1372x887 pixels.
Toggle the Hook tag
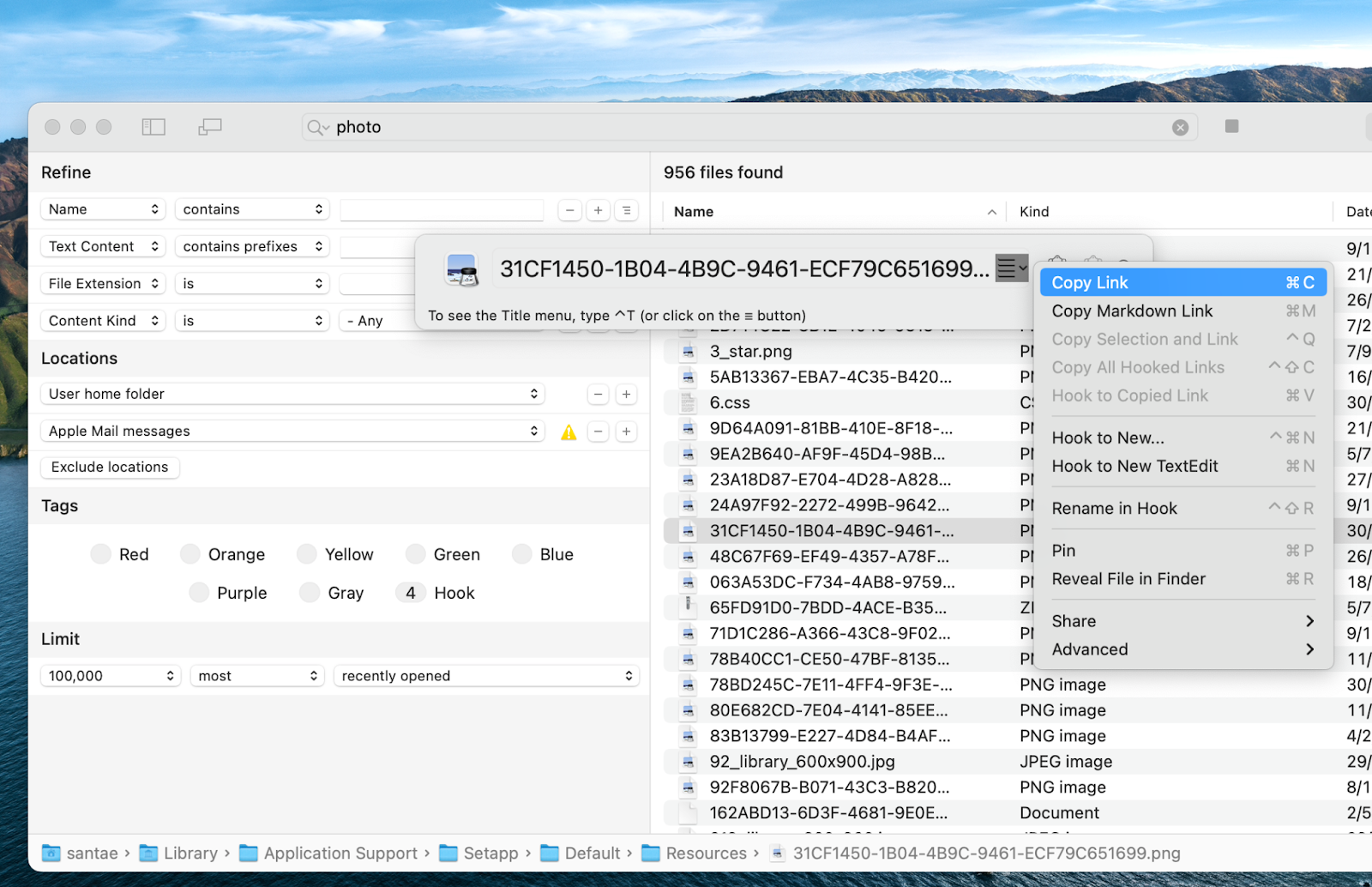point(411,593)
